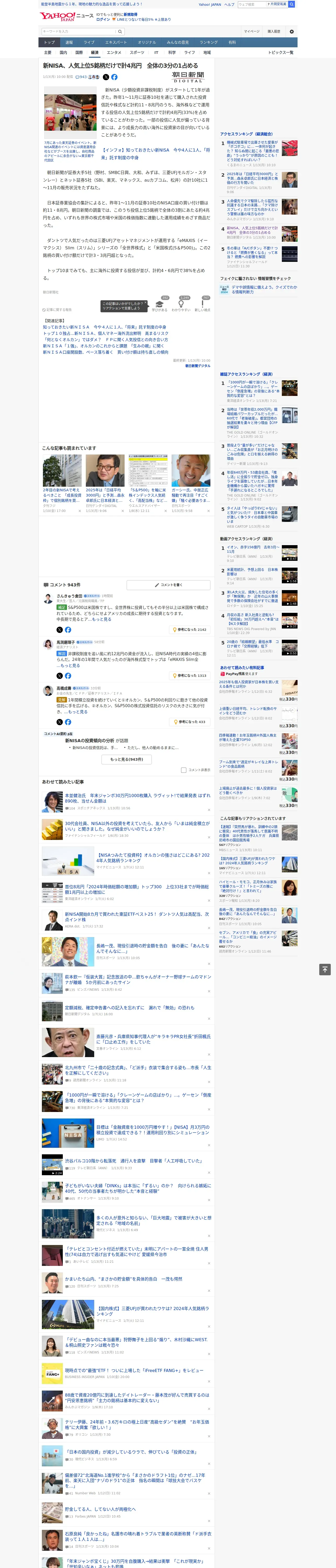This screenshot has width=336, height=1568.
Task: Share the article on Facebook
Action: tap(114, 77)
